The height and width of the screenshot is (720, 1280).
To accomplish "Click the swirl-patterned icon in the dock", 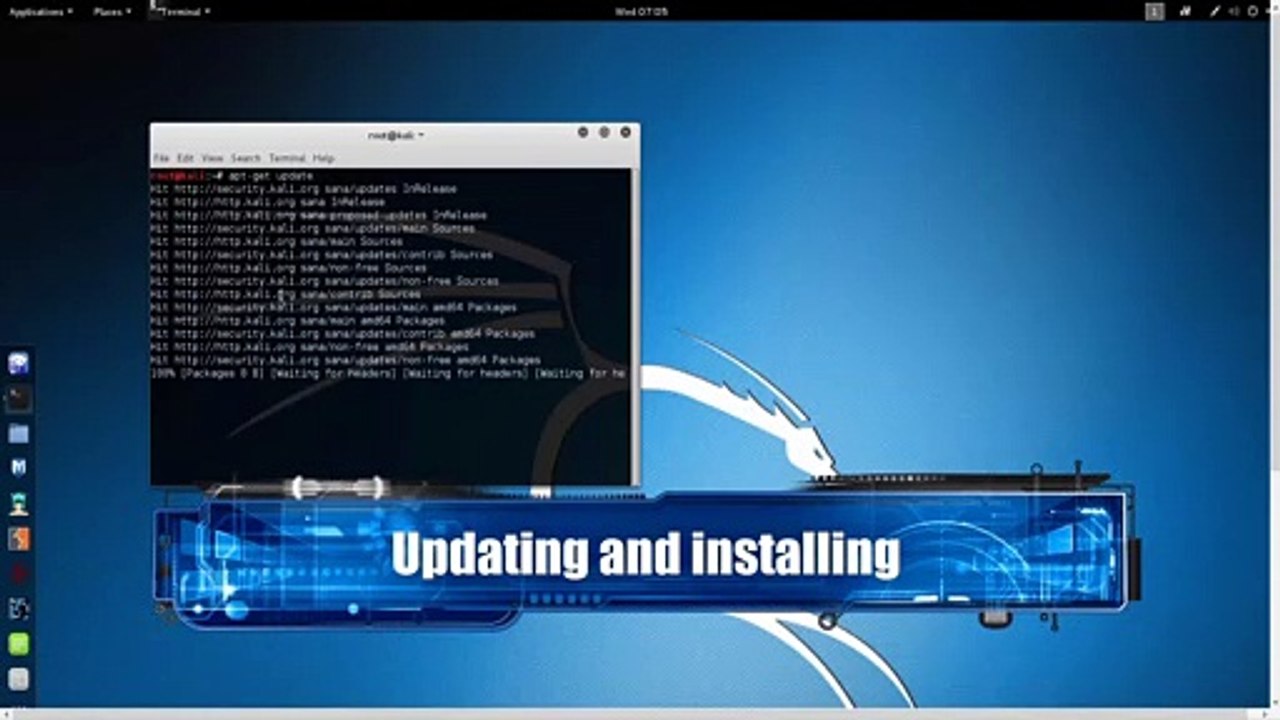I will point(18,608).
